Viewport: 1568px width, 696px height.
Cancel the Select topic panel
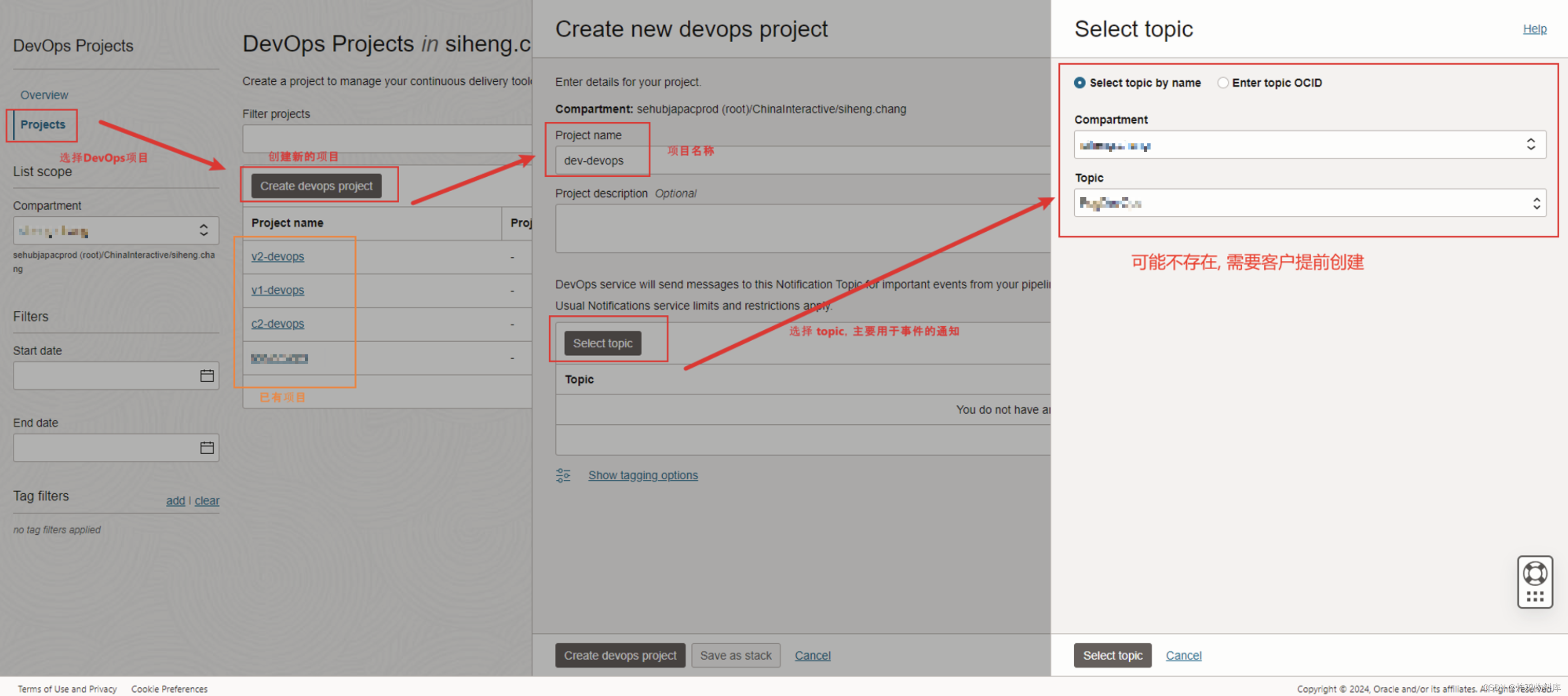point(1183,655)
